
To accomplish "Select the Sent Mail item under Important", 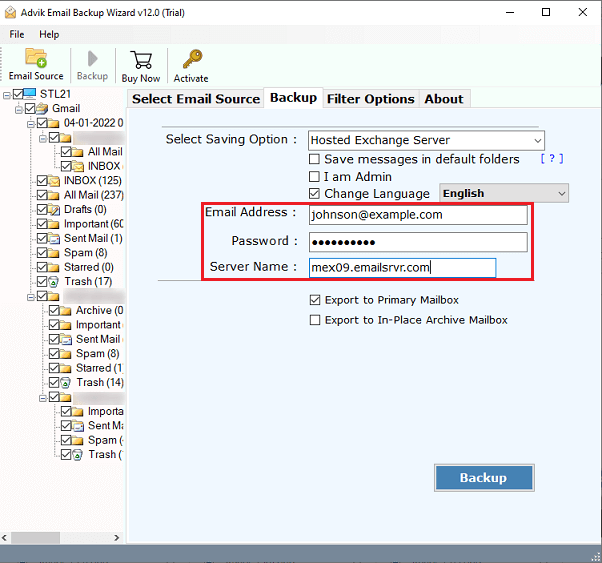I will pyautogui.click(x=99, y=339).
